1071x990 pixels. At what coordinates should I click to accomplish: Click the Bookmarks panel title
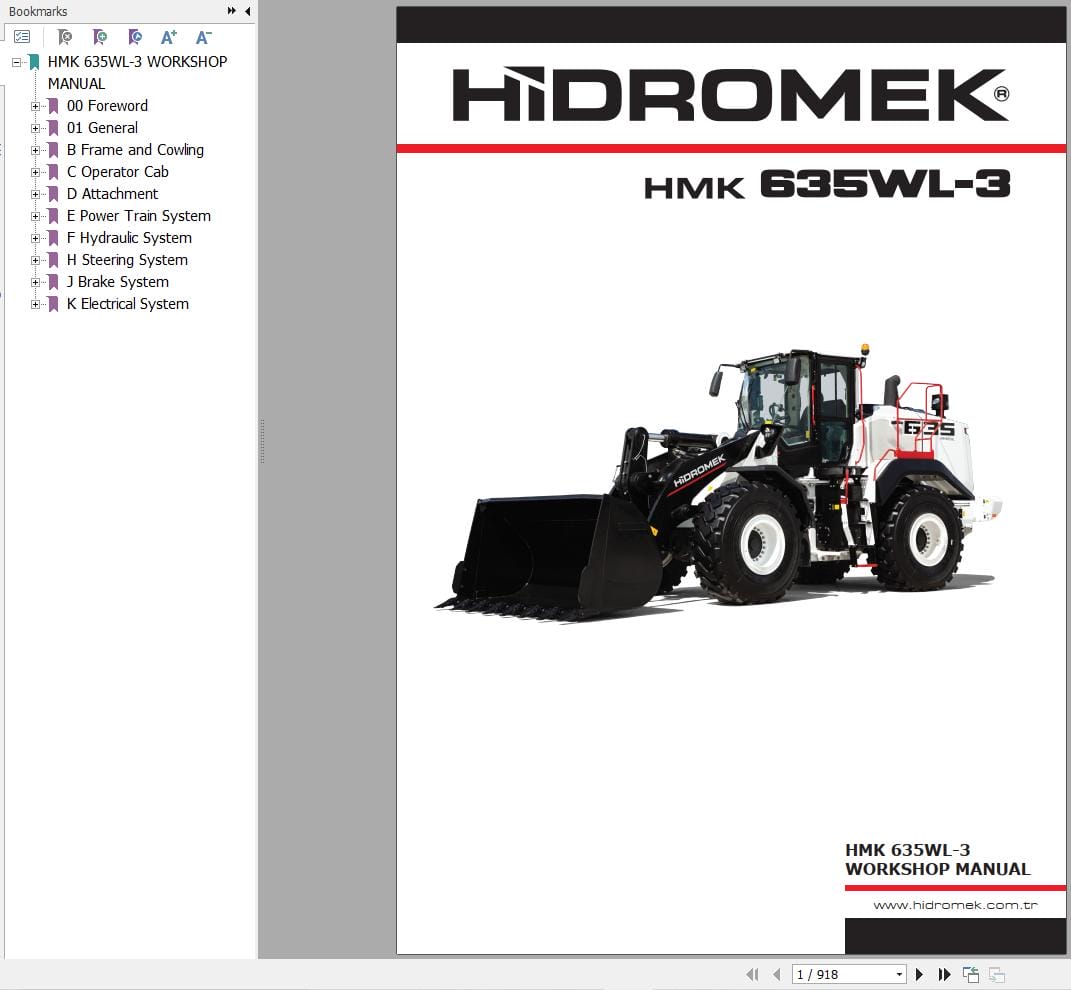pyautogui.click(x=38, y=12)
